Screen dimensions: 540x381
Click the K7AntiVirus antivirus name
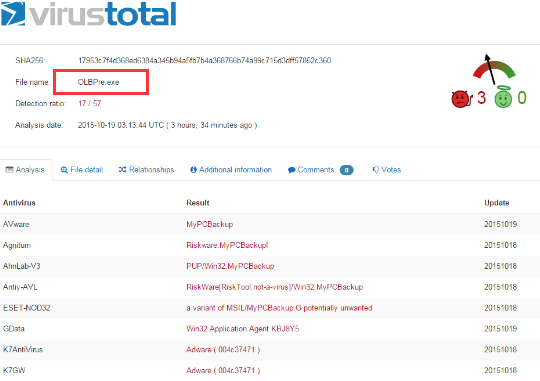tap(23, 350)
